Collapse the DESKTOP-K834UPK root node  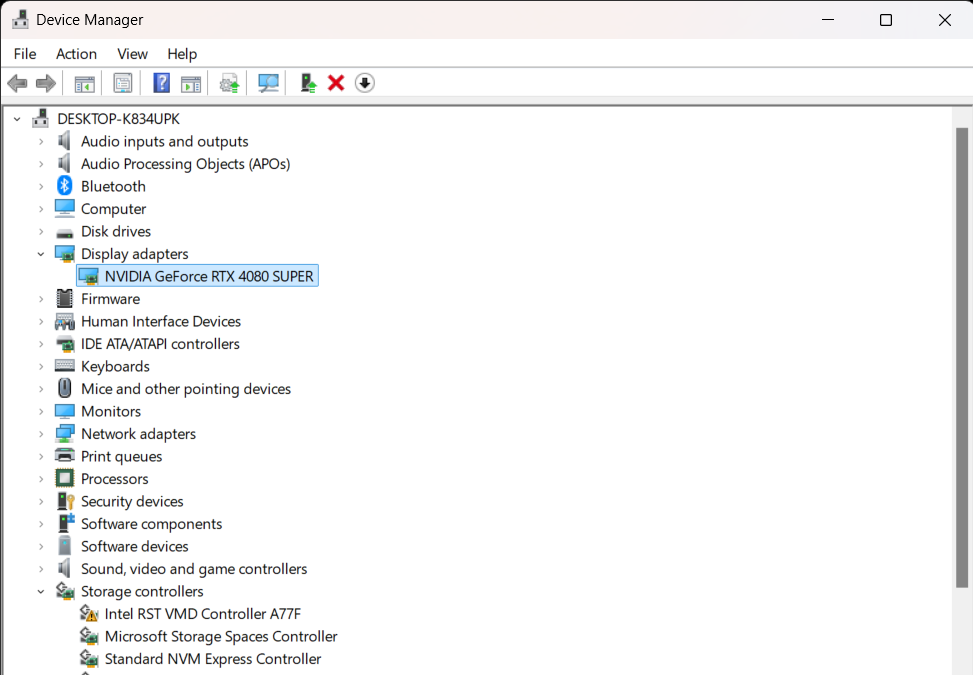click(x=17, y=118)
